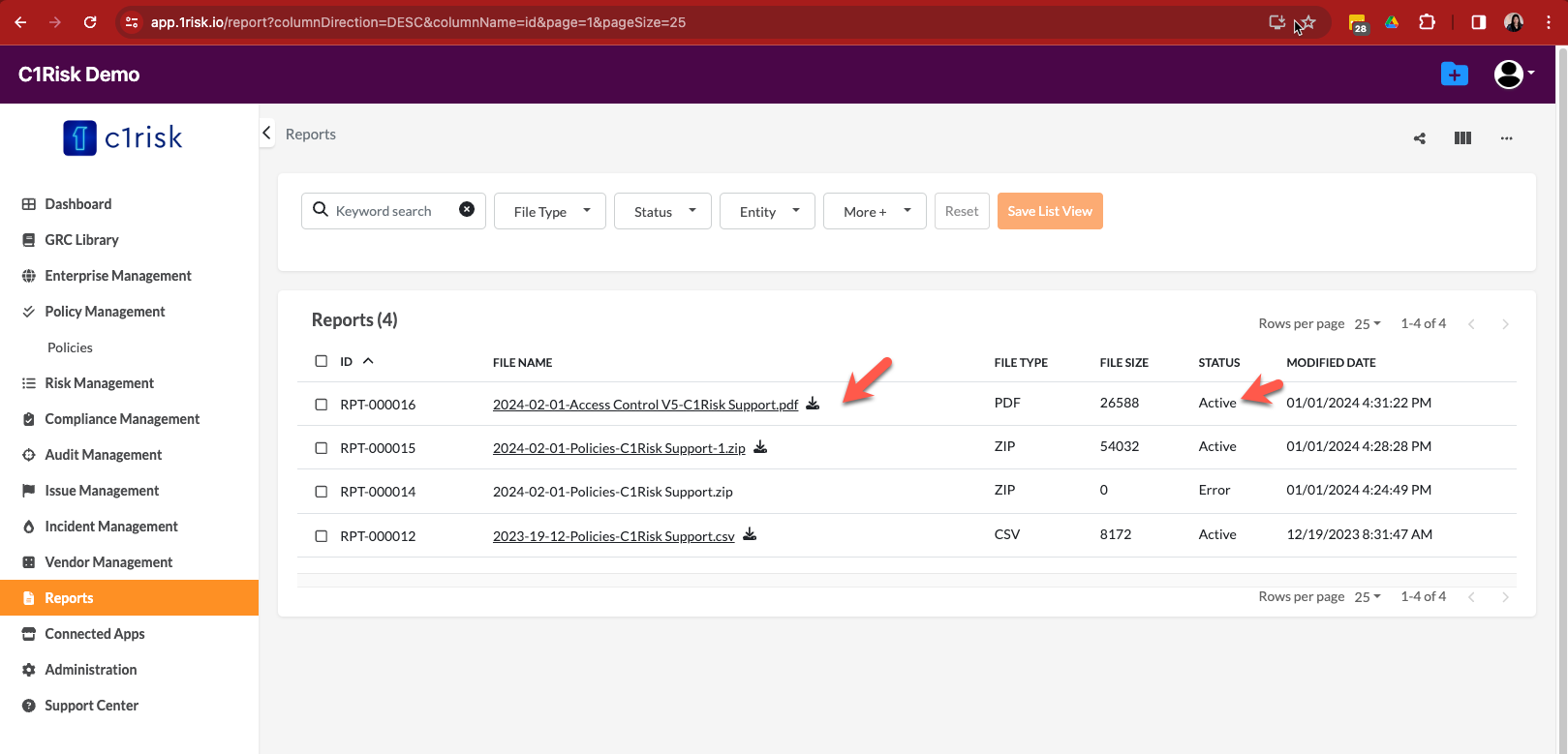The height and width of the screenshot is (754, 1568).
Task: Open 2024-02-01-Access Control V5-C1Risk Support.pdf link
Action: [645, 405]
